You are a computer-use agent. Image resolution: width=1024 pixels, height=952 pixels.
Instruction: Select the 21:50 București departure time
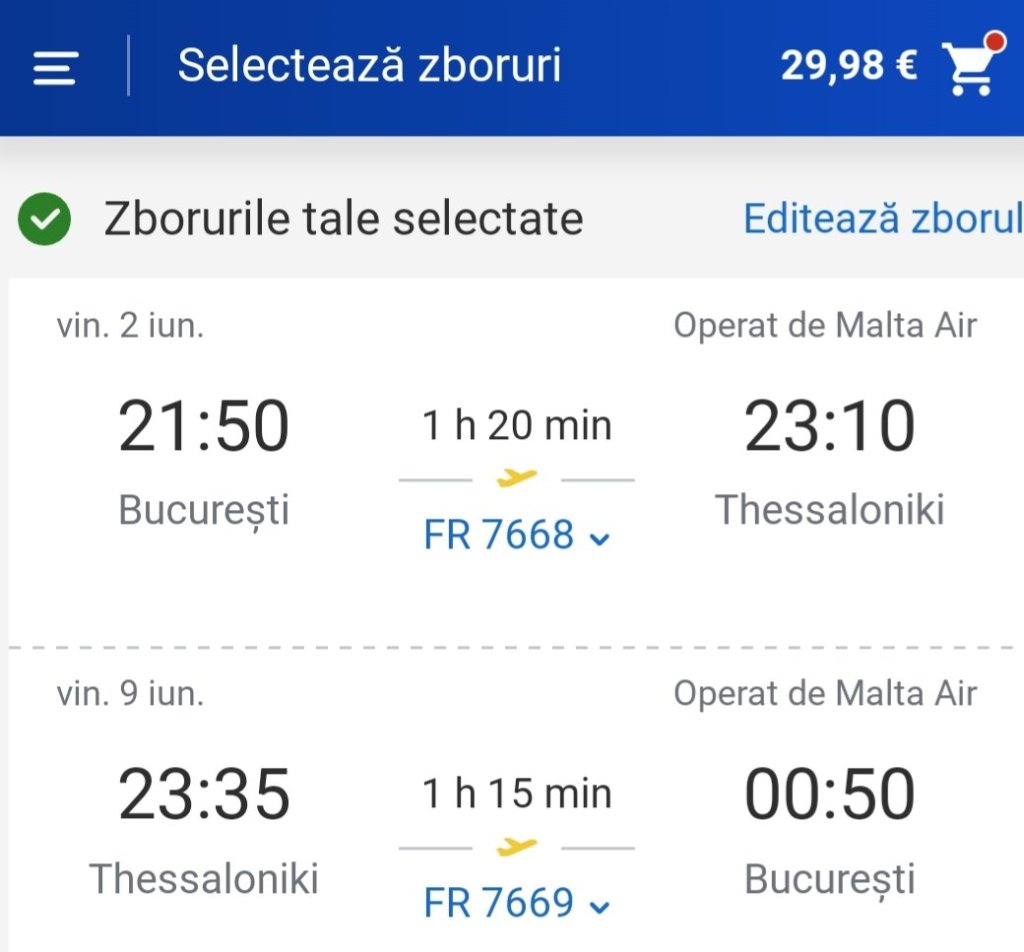pyautogui.click(x=204, y=427)
